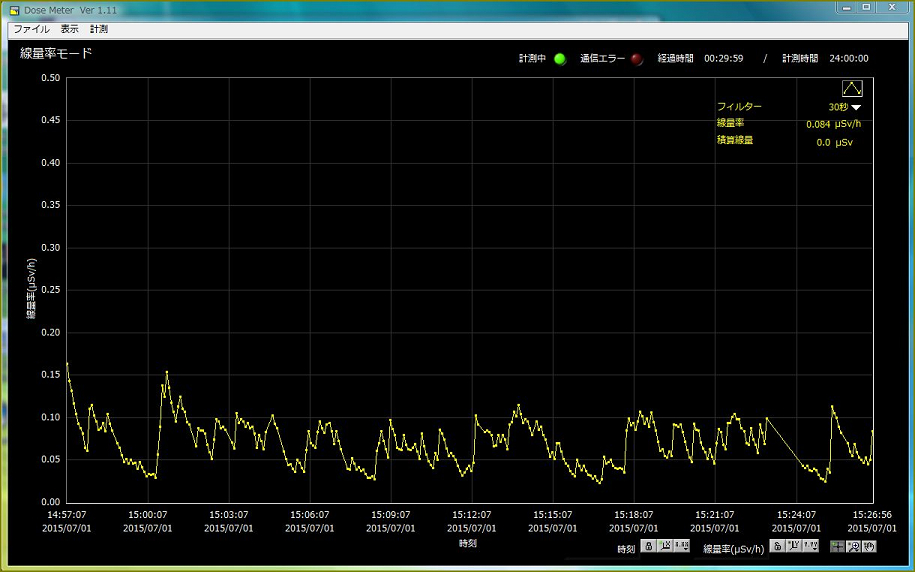This screenshot has height=572, width=915.
Task: Click the dose rate axis lock icon
Action: [777, 546]
